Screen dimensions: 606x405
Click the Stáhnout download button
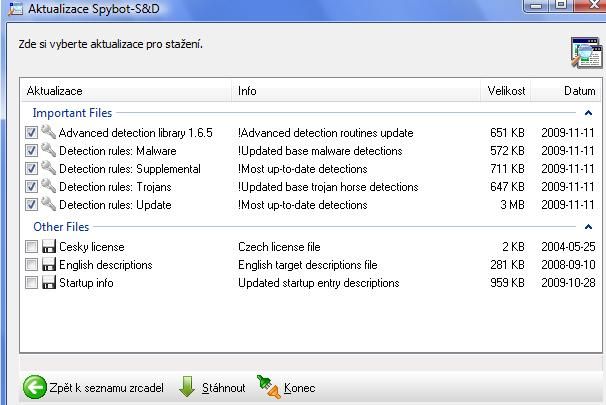click(x=212, y=387)
